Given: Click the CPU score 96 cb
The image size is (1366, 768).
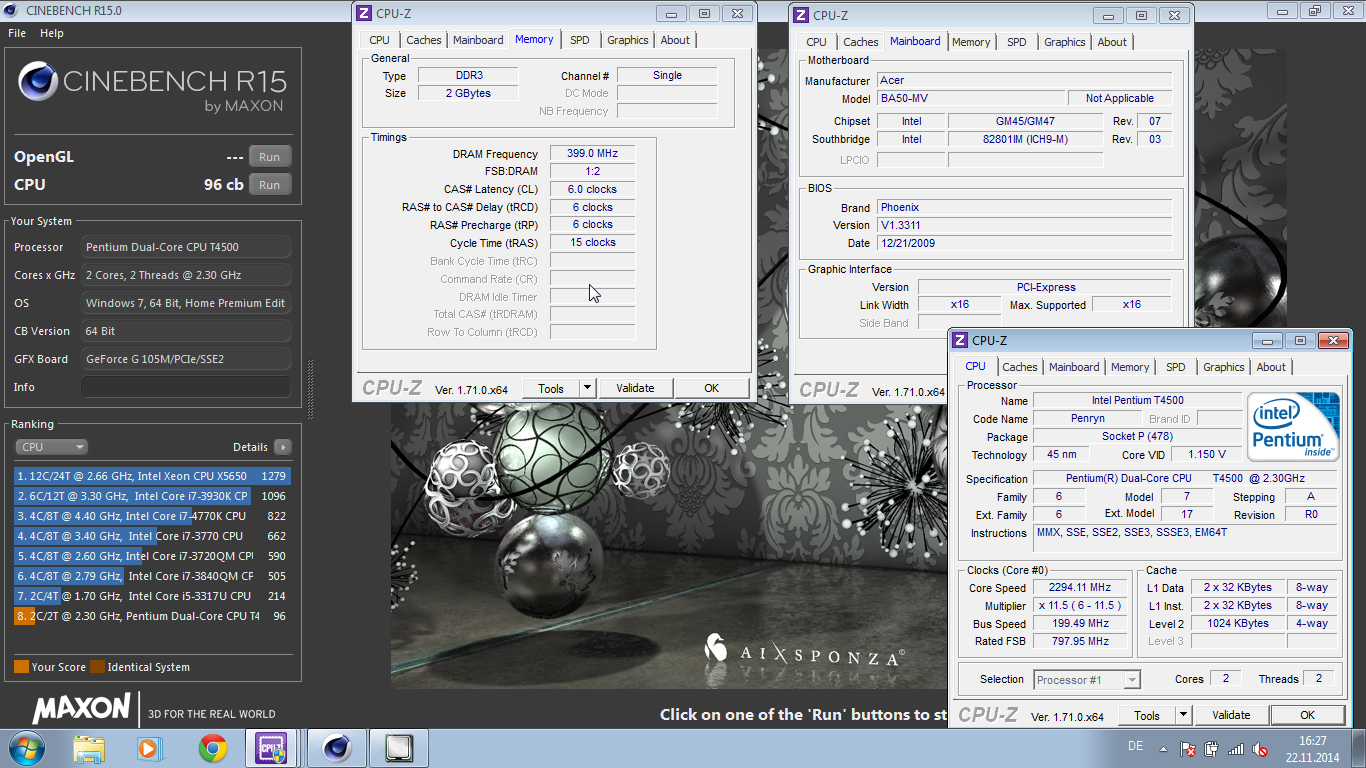Looking at the screenshot, I should click(224, 185).
